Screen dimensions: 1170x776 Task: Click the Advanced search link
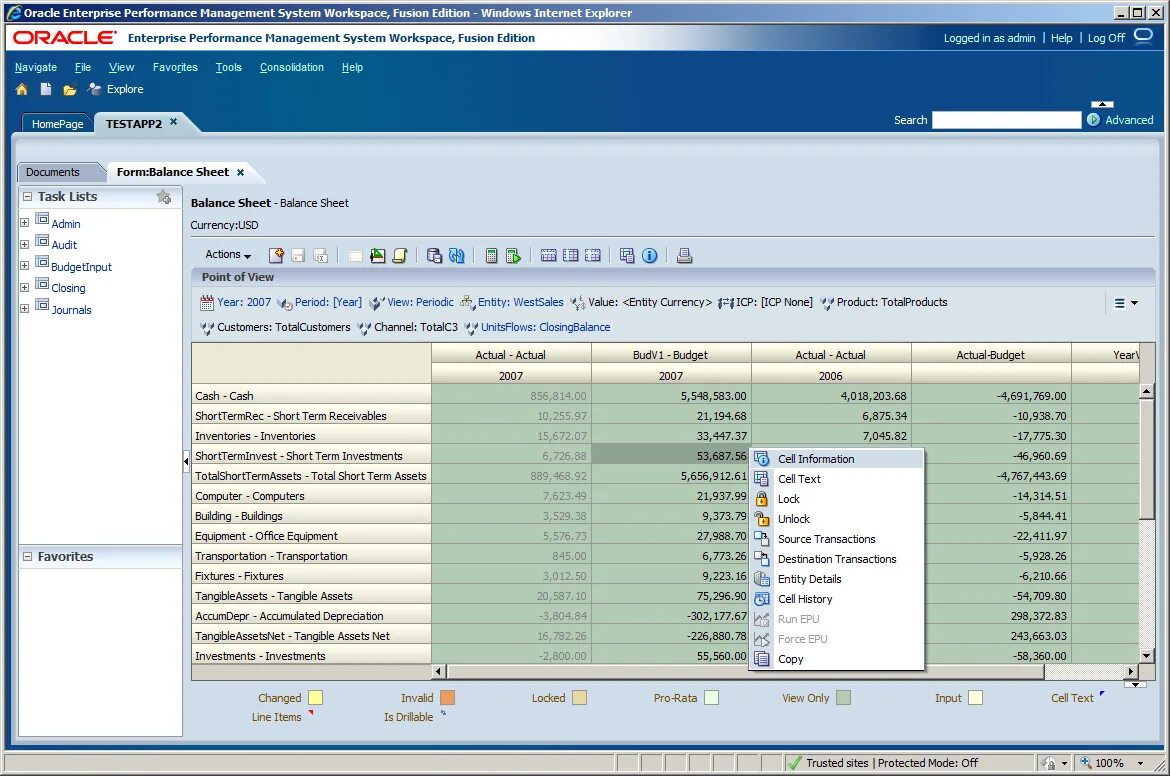(x=1129, y=120)
